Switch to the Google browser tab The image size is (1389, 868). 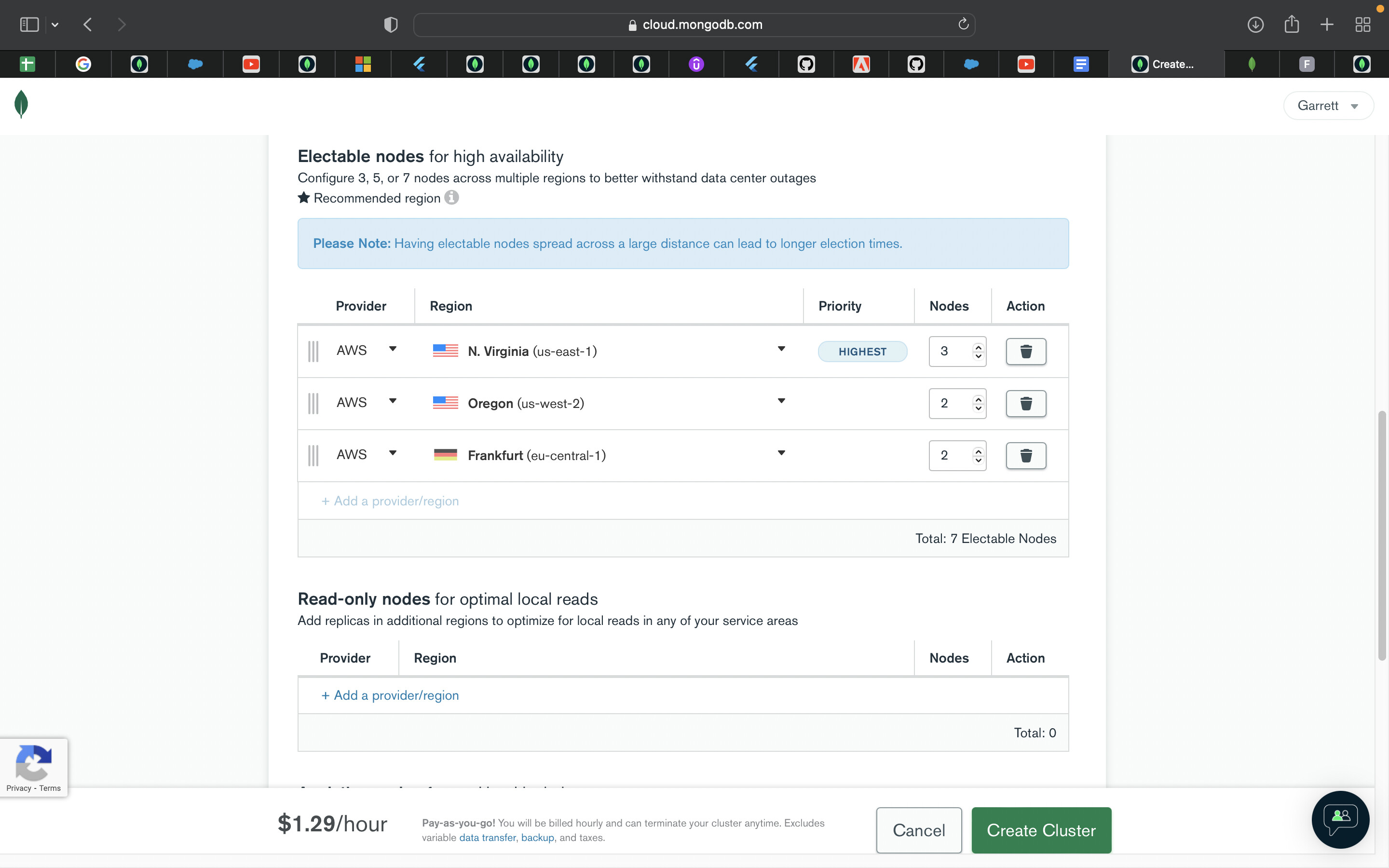83,64
